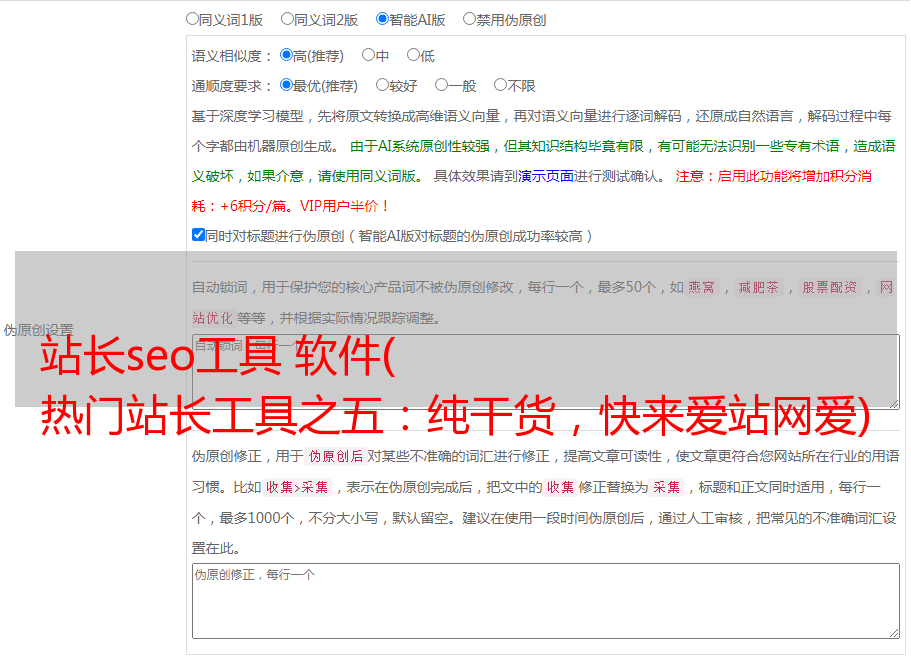The image size is (911, 658).
Task: Click into the 自动锁词 textarea
Action: coord(546,372)
